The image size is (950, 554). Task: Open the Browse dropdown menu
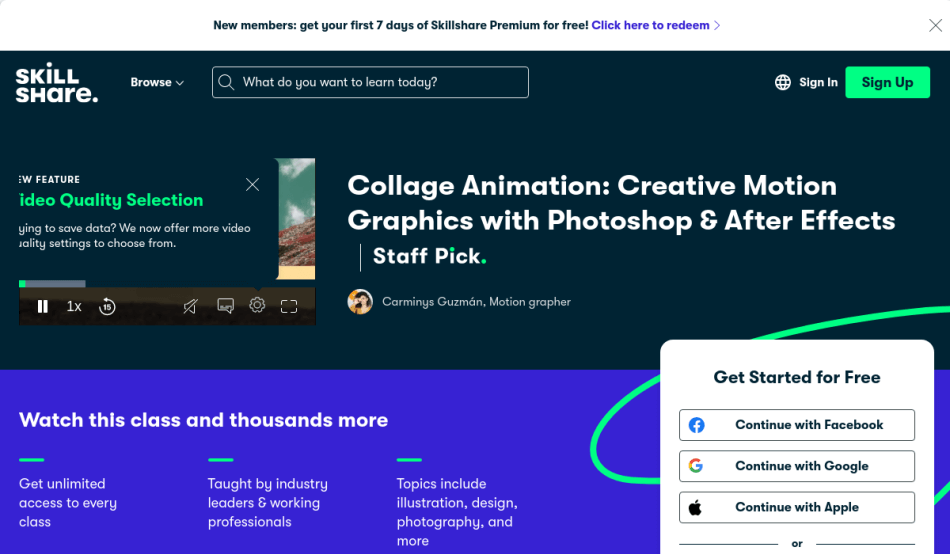(157, 82)
